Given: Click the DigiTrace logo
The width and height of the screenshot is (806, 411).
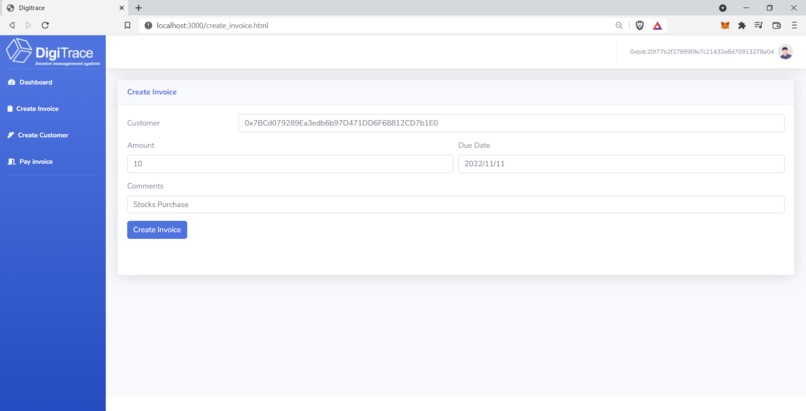Looking at the screenshot, I should pyautogui.click(x=52, y=52).
